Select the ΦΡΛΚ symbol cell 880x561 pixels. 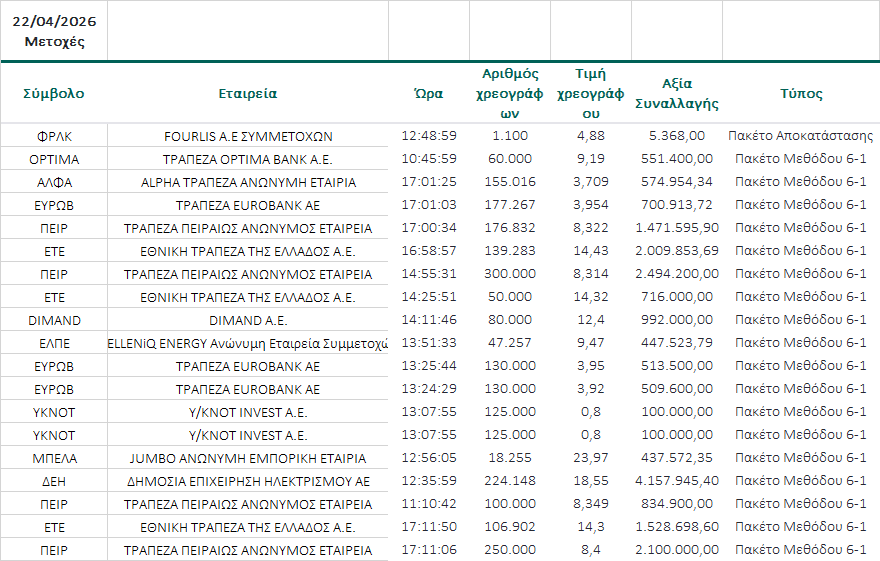point(54,136)
